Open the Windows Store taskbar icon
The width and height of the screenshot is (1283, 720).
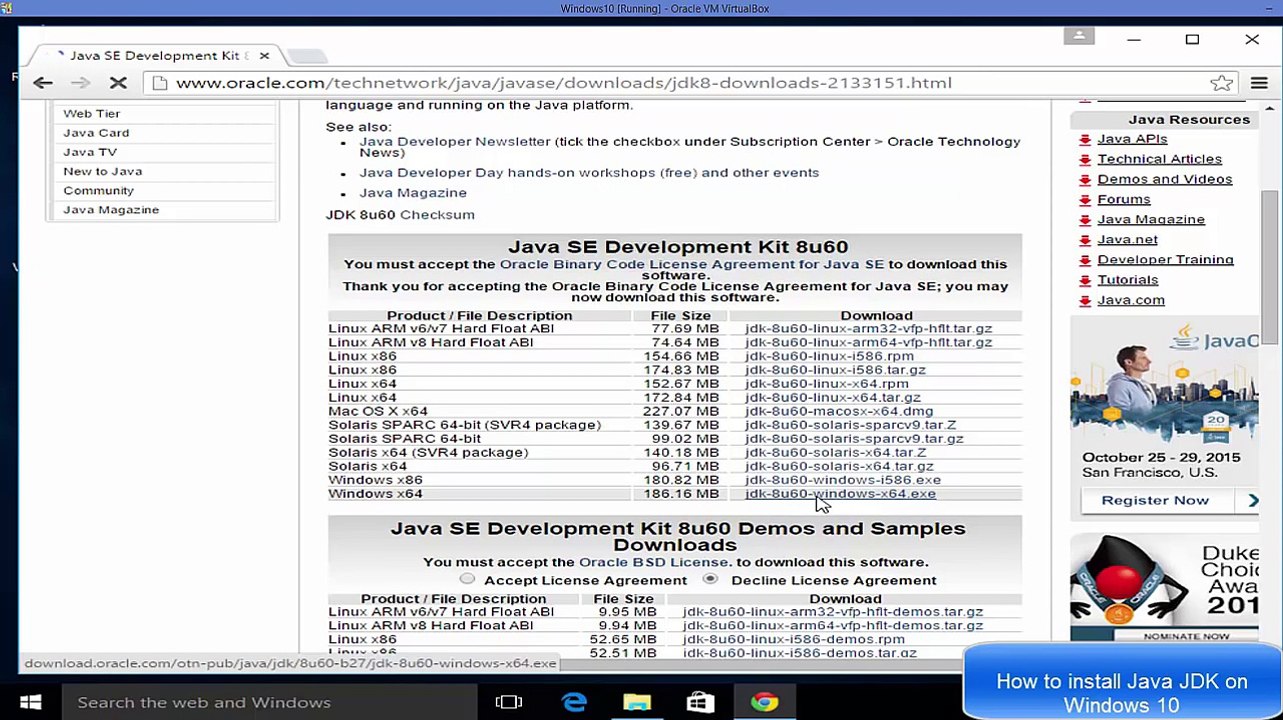click(x=700, y=702)
